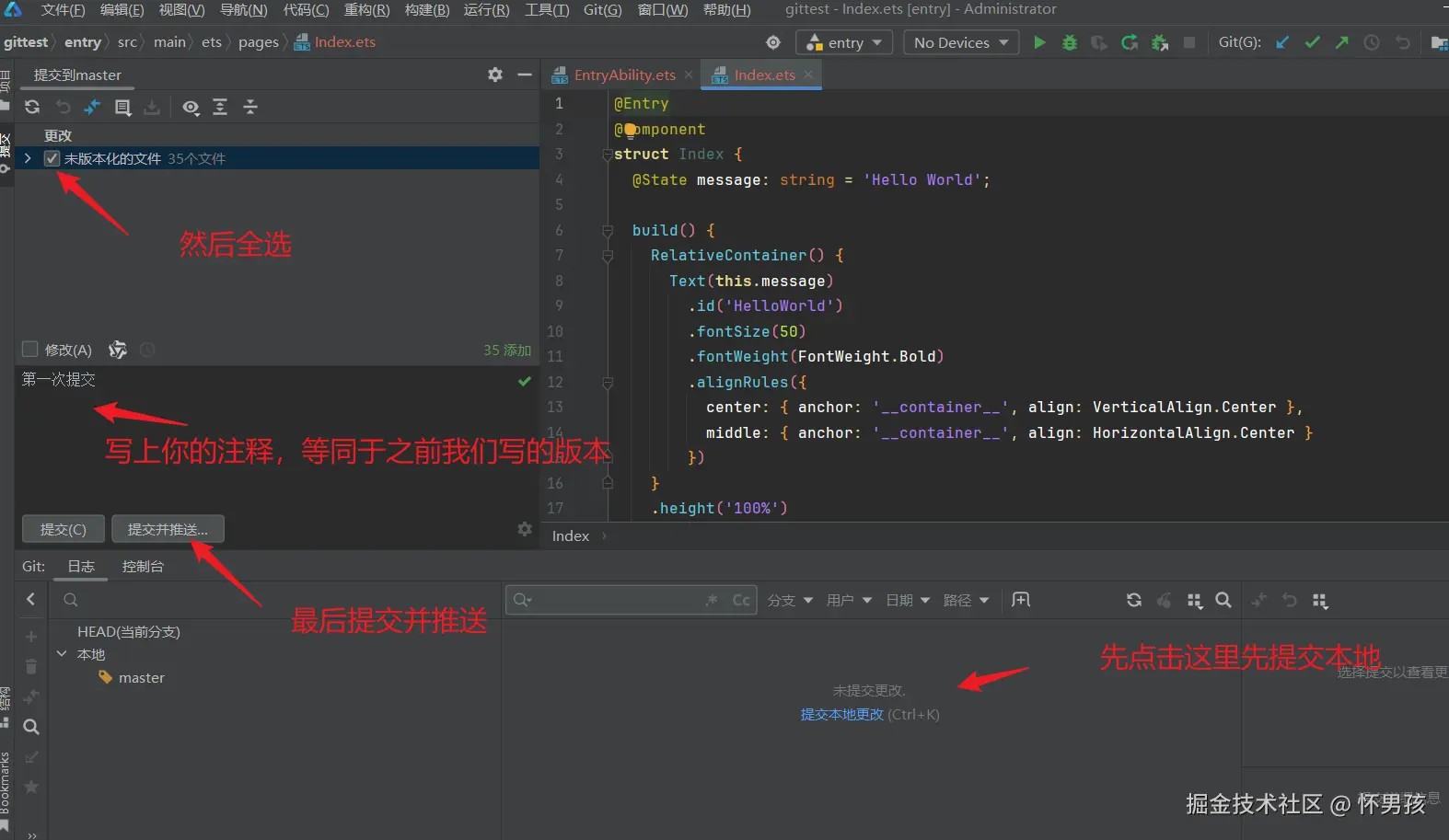Open the 路径 path filter dropdown

click(967, 600)
